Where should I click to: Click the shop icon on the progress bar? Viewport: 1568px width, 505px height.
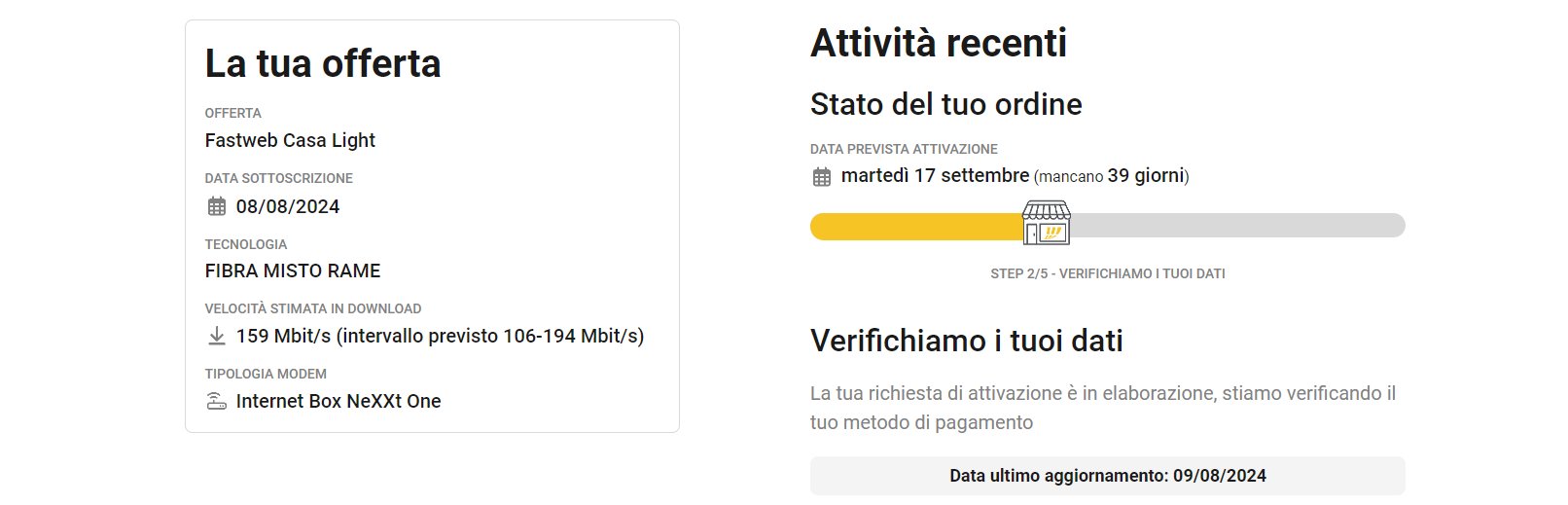click(1047, 223)
